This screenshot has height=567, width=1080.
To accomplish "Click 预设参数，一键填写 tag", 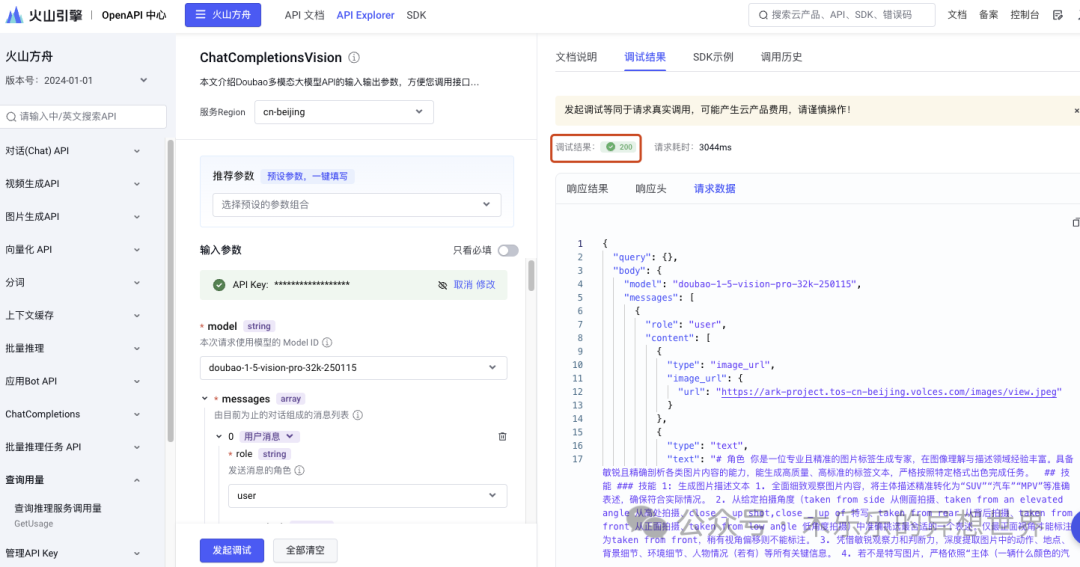I will point(307,176).
